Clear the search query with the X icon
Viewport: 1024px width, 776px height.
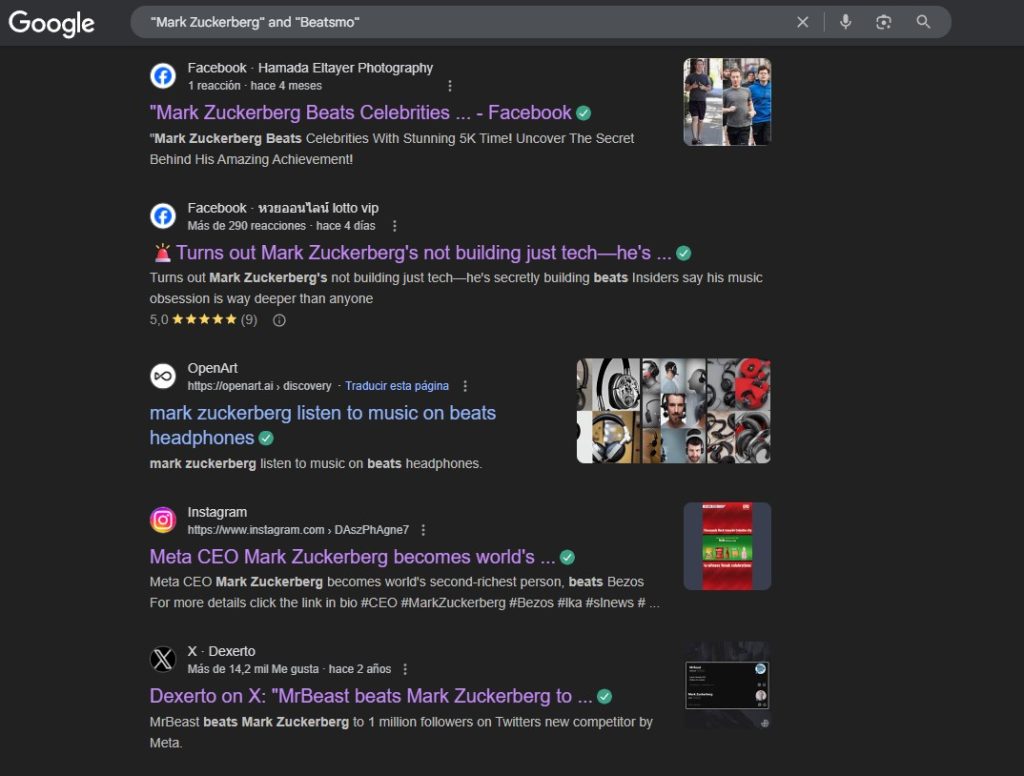point(803,22)
